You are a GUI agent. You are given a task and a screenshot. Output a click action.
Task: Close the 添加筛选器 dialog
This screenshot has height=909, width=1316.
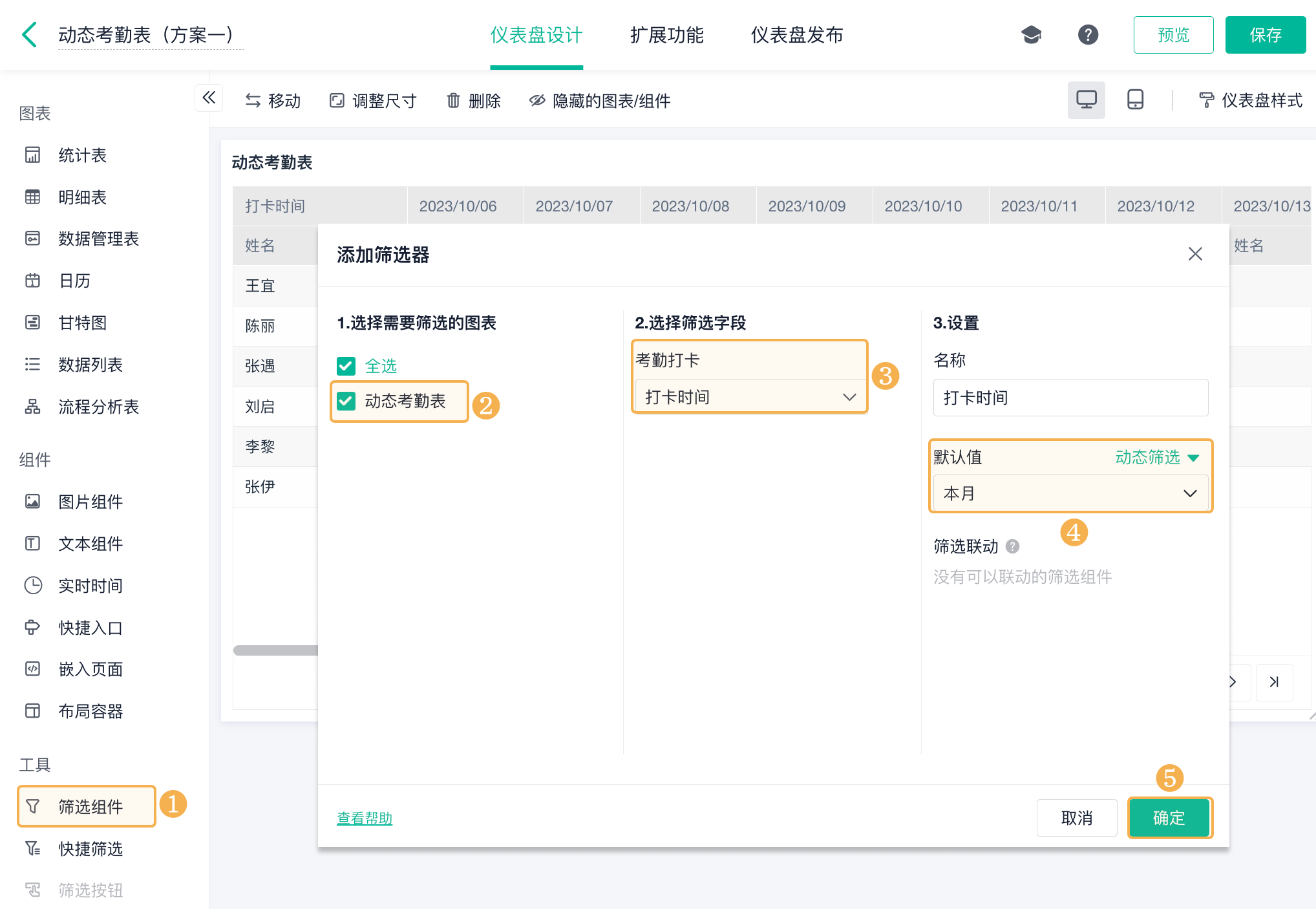point(1195,254)
